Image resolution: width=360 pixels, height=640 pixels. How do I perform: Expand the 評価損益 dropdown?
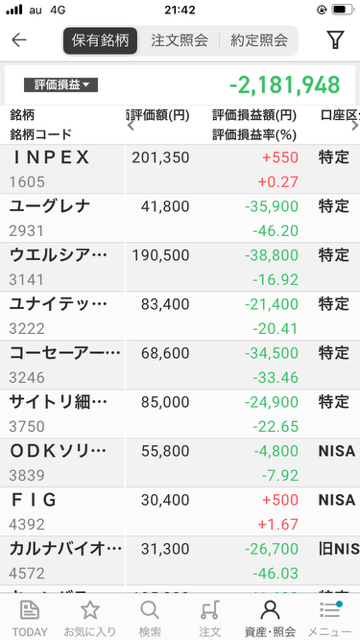[61, 85]
